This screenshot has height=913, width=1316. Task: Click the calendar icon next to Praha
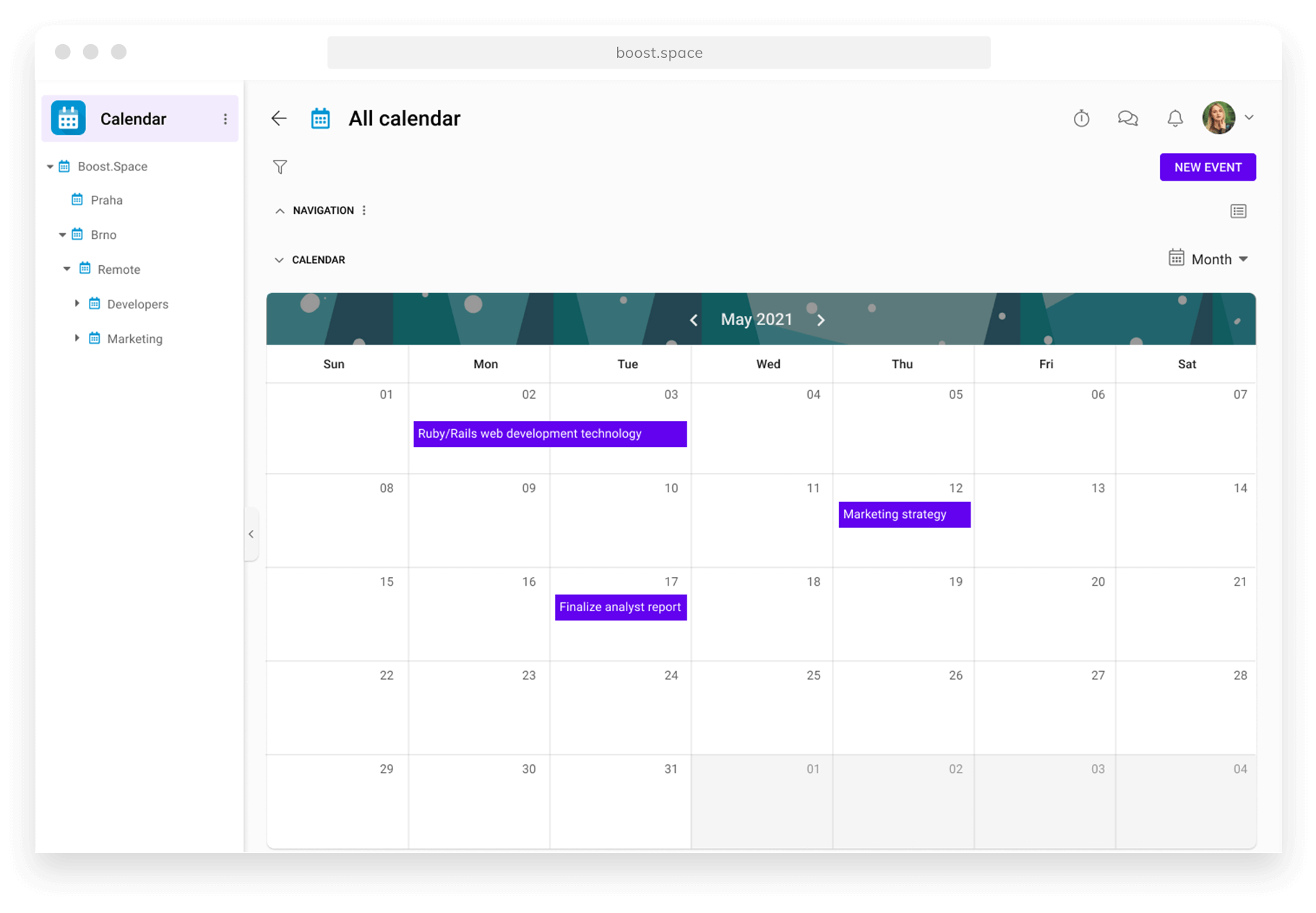tap(78, 199)
